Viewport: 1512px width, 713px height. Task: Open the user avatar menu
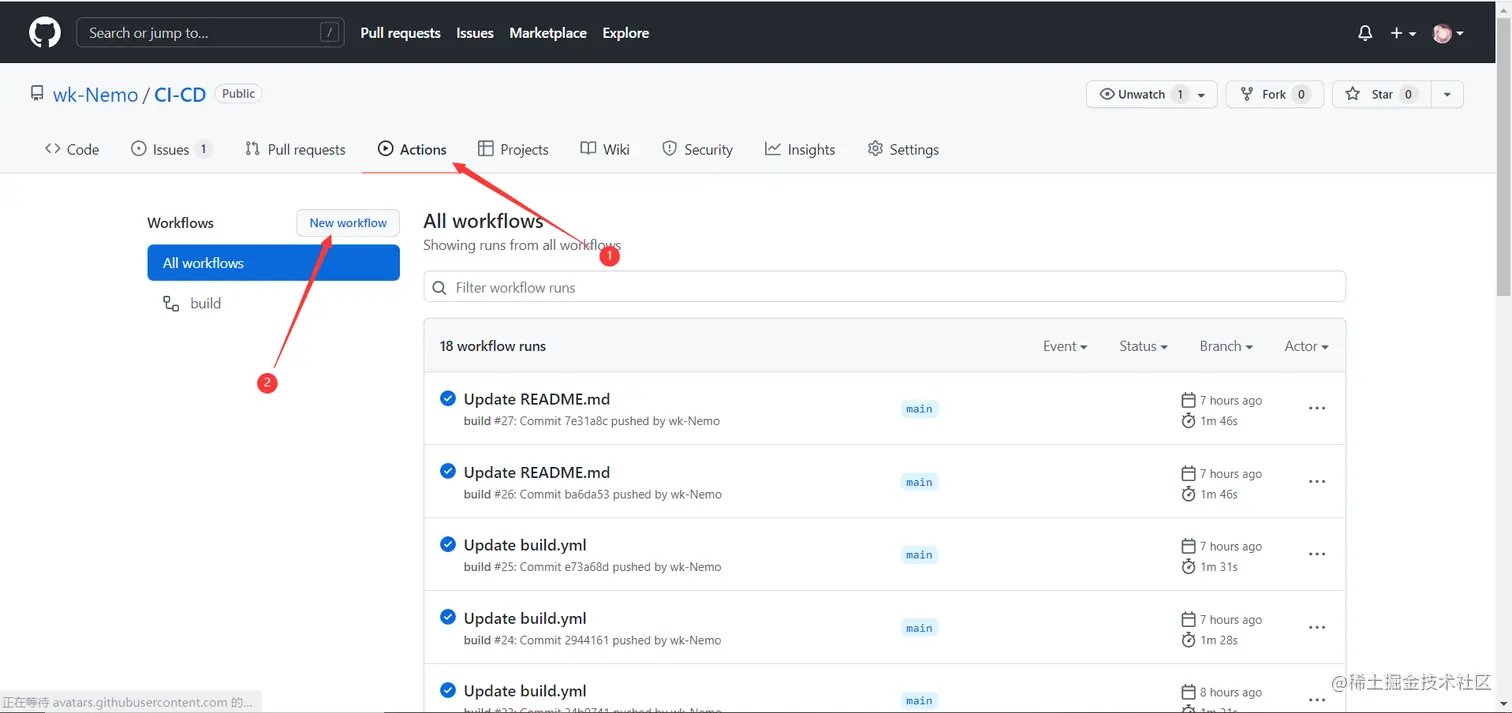(x=1448, y=33)
